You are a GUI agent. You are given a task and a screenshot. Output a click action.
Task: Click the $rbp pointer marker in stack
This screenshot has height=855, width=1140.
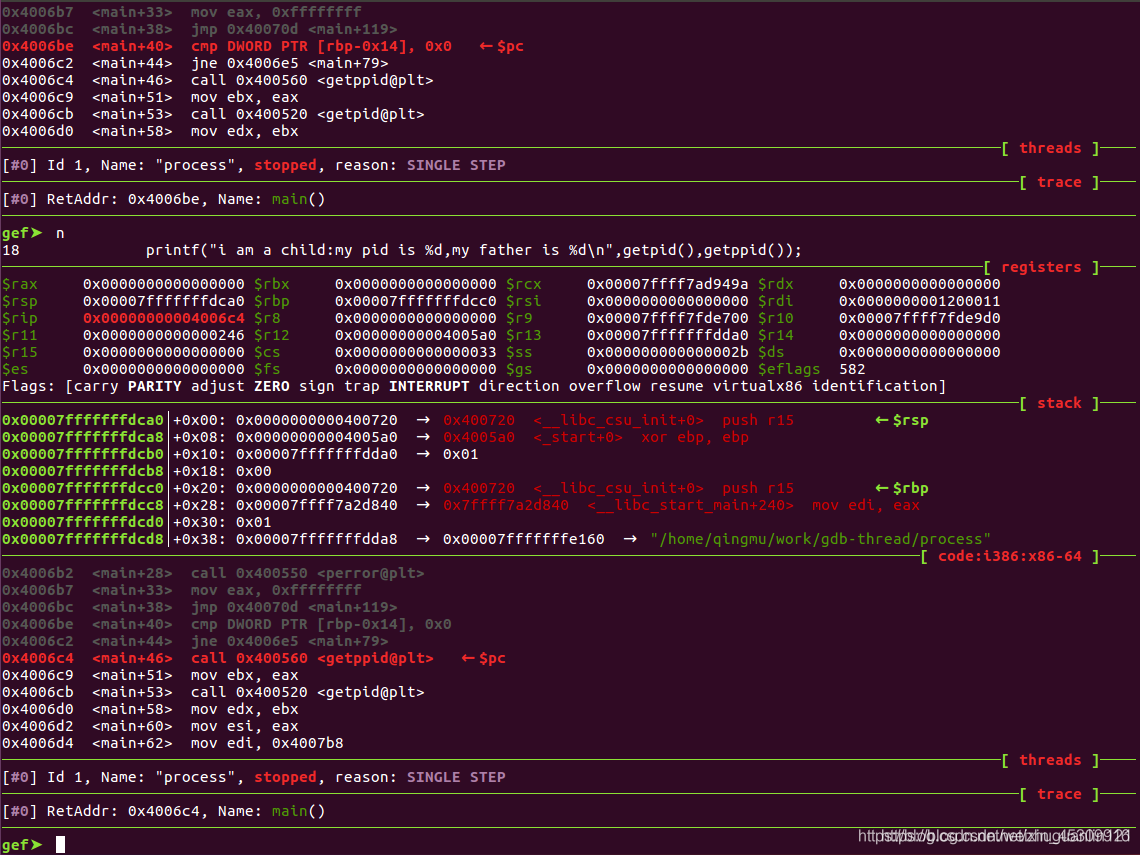902,488
